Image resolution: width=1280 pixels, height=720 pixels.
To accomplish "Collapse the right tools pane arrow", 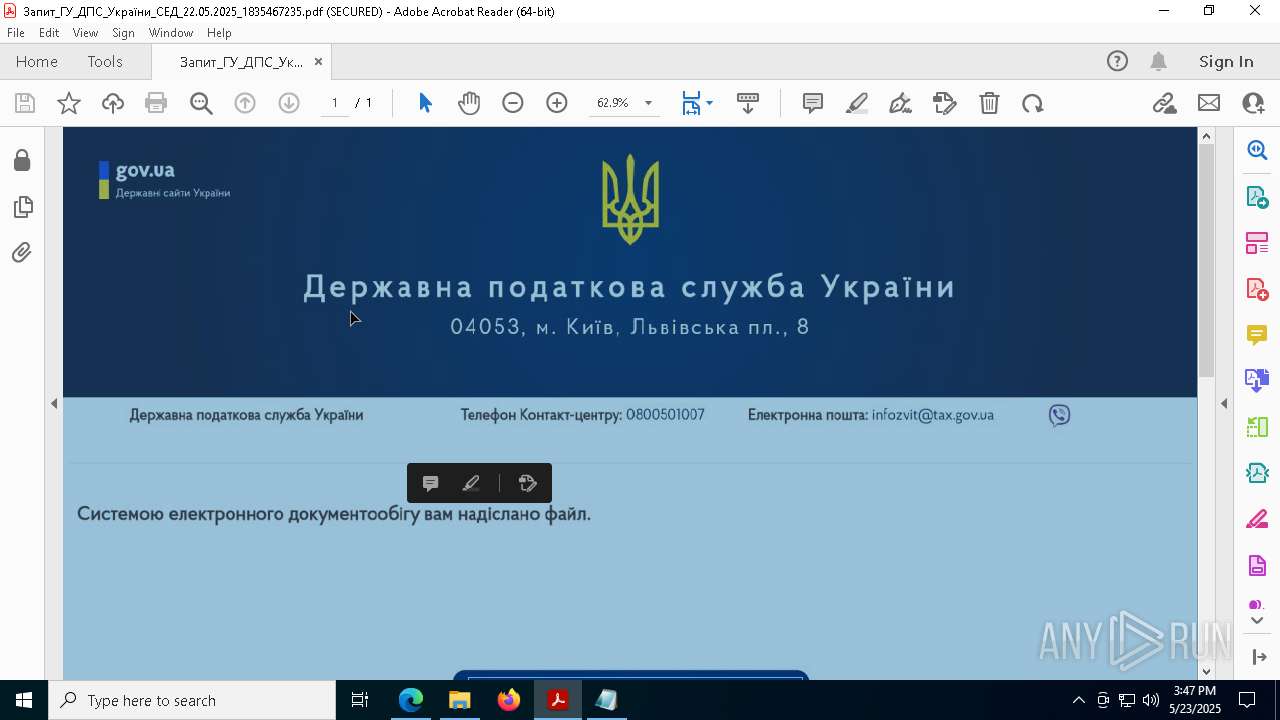I will pos(1224,403).
